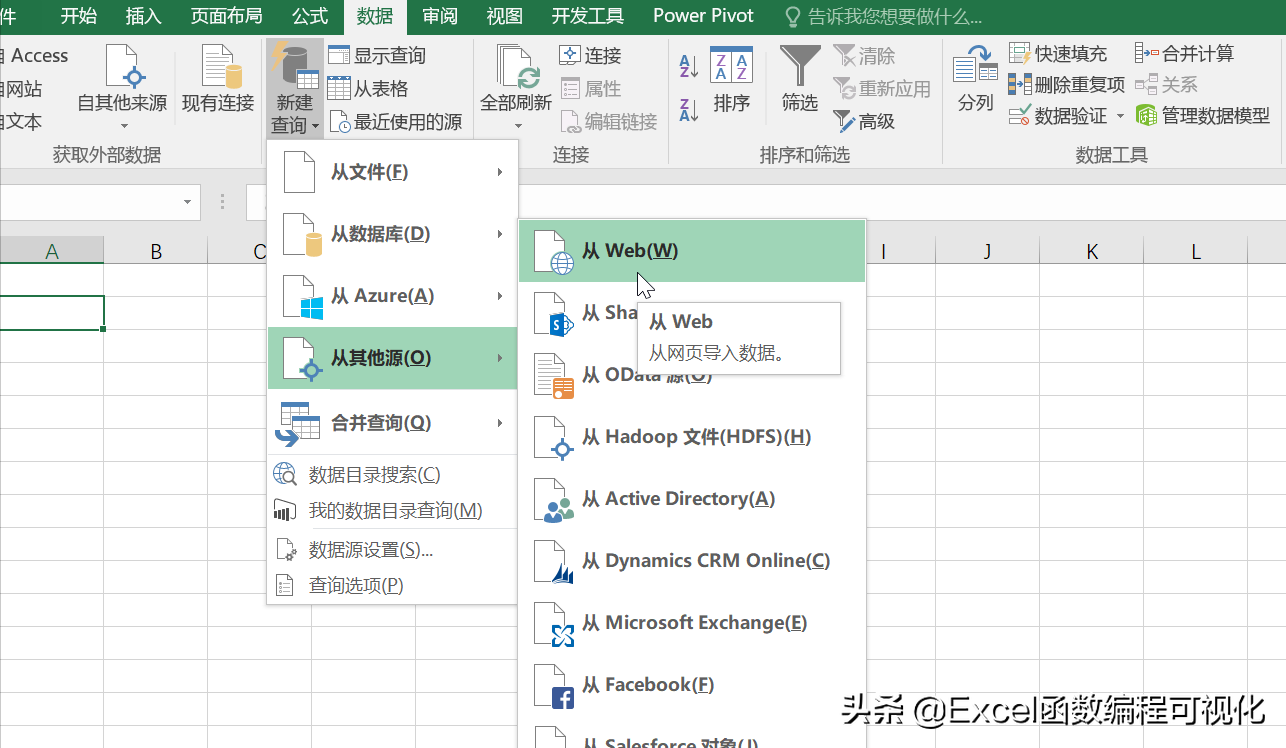Image resolution: width=1286 pixels, height=748 pixels.
Task: Click 显示查询 in the ribbon
Action: click(x=377, y=56)
